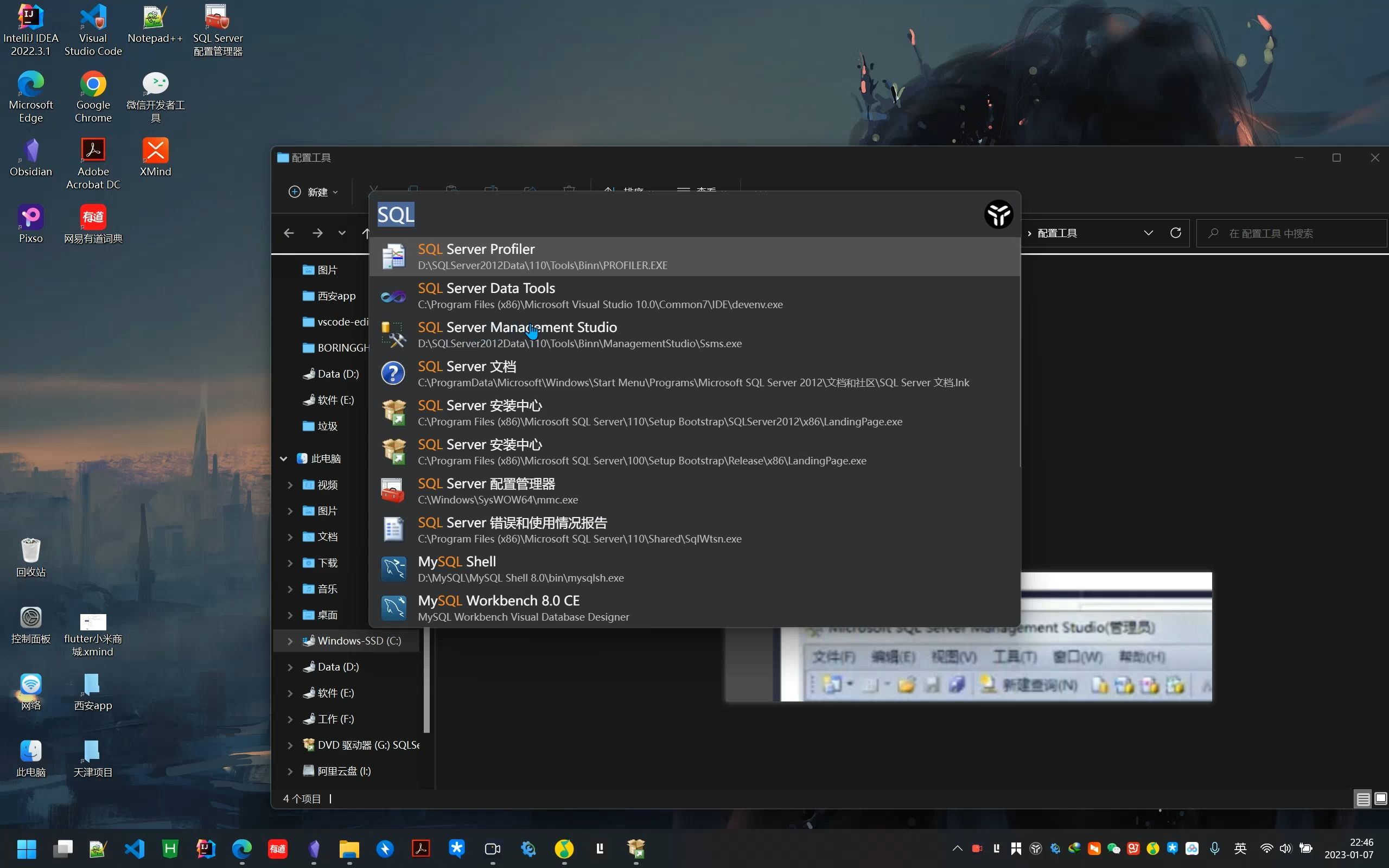1389x868 pixels.
Task: Refresh the 配置工具 folder
Action: pos(1175,233)
